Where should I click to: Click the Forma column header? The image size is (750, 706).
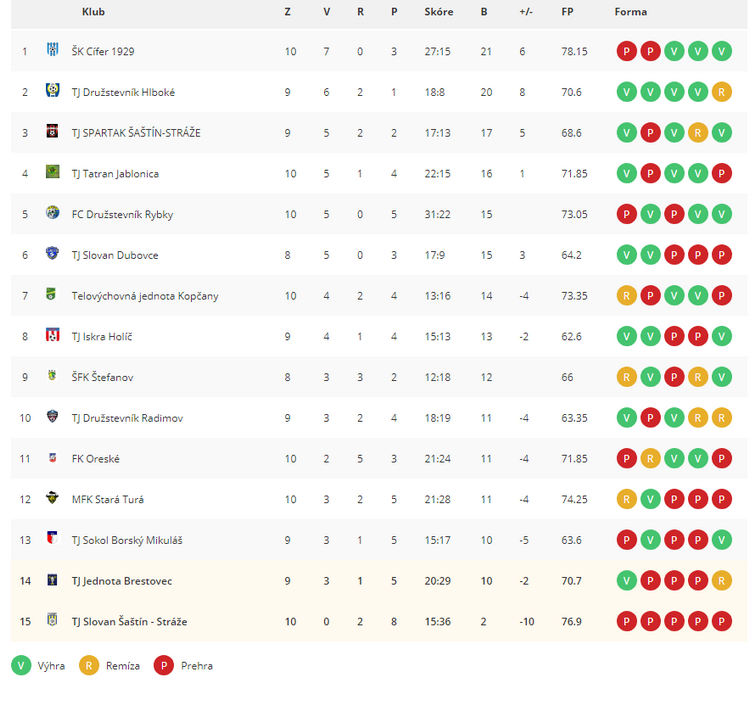click(630, 12)
